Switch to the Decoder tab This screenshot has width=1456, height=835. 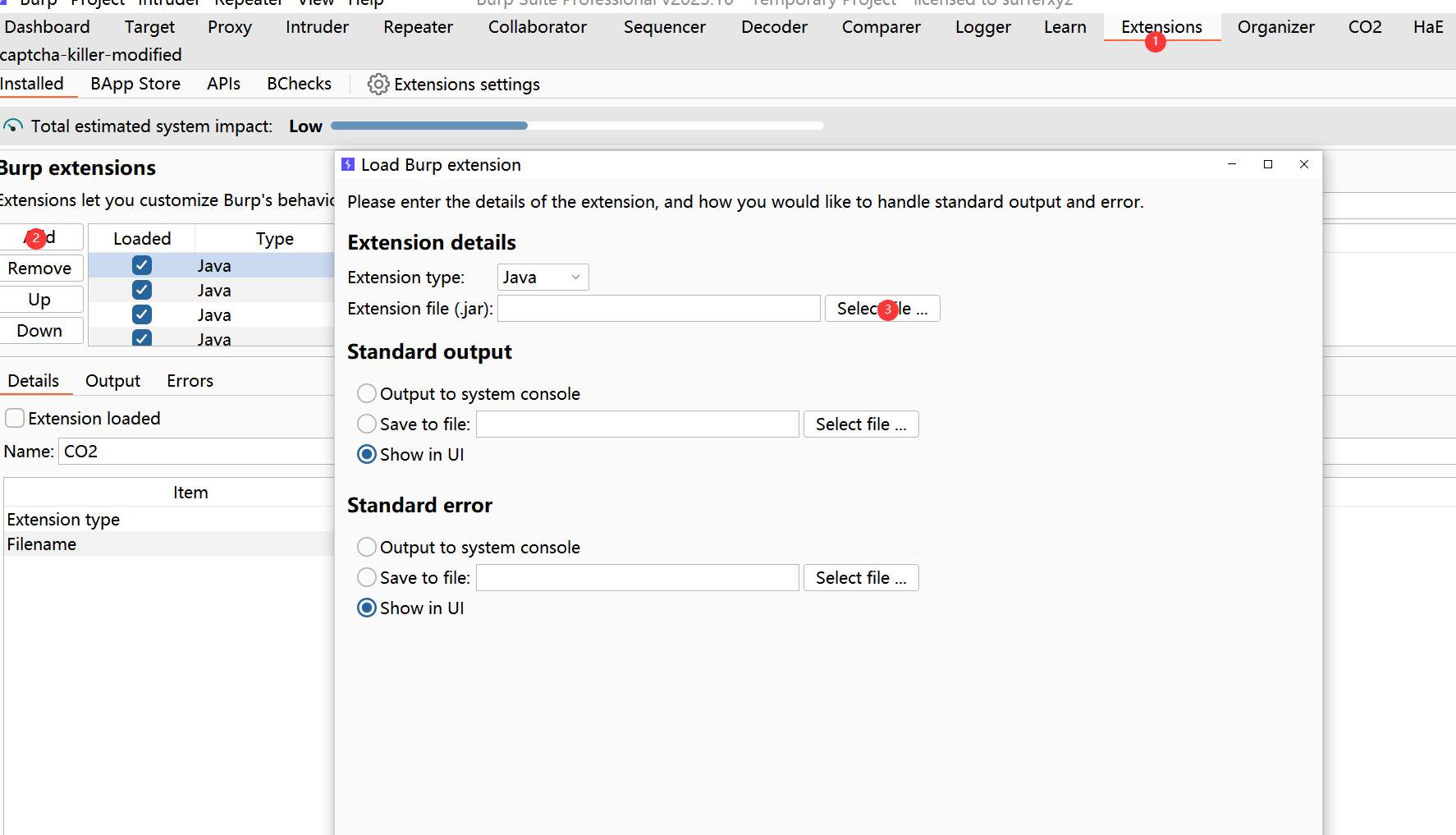[774, 27]
